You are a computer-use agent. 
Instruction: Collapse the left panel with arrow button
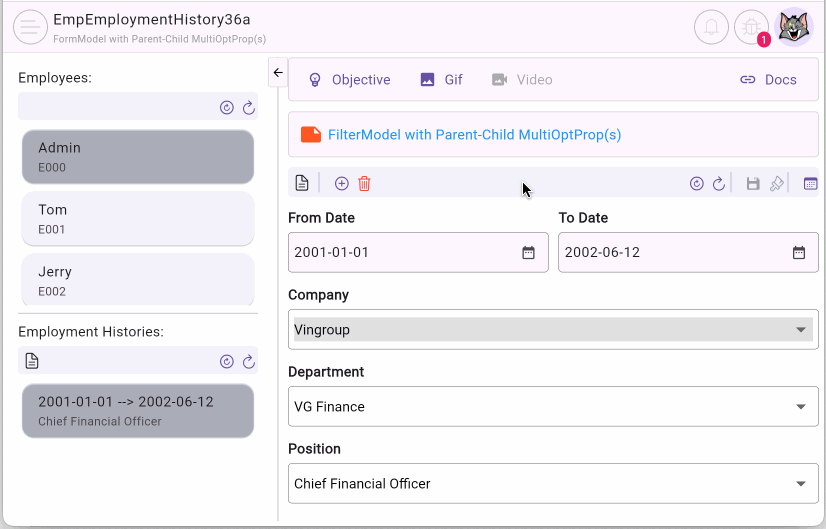point(278,72)
